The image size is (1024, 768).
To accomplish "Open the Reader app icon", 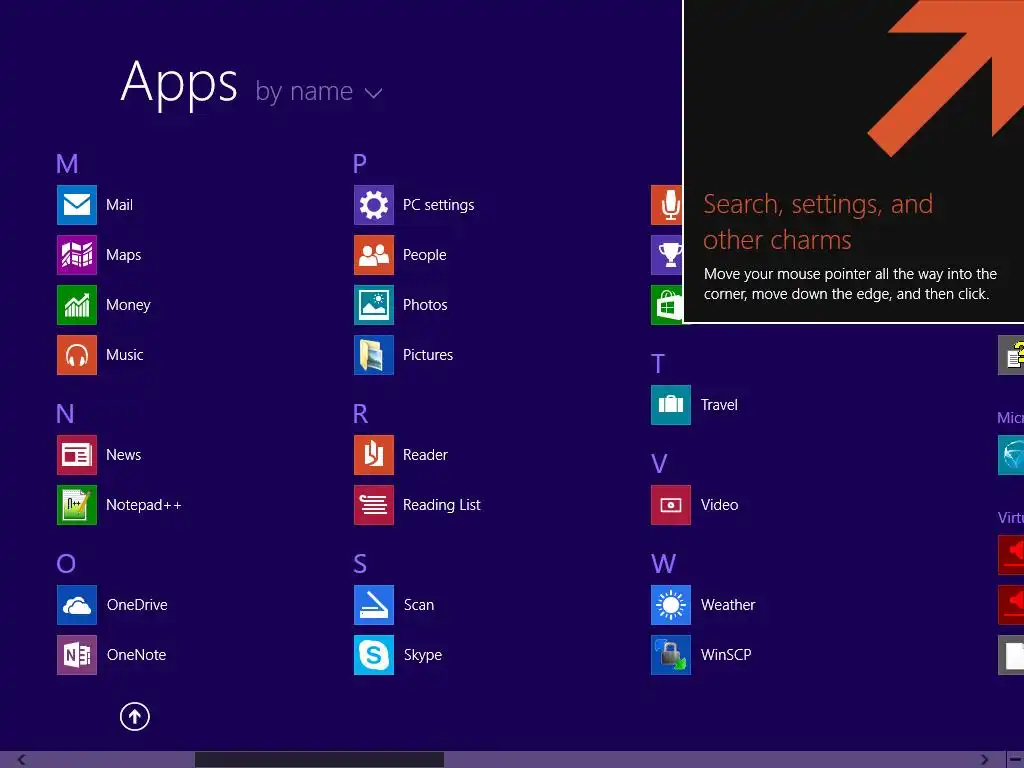I will coord(374,455).
